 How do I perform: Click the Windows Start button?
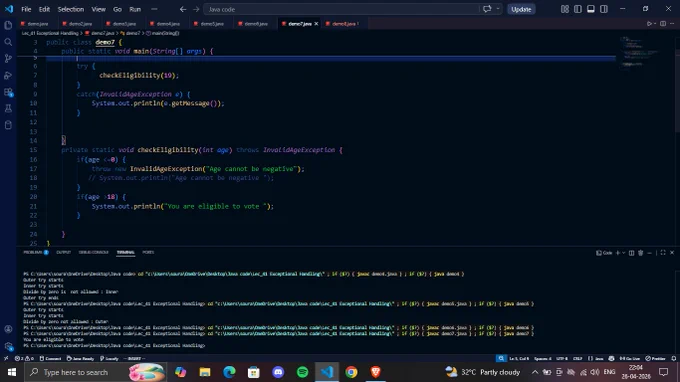12,372
